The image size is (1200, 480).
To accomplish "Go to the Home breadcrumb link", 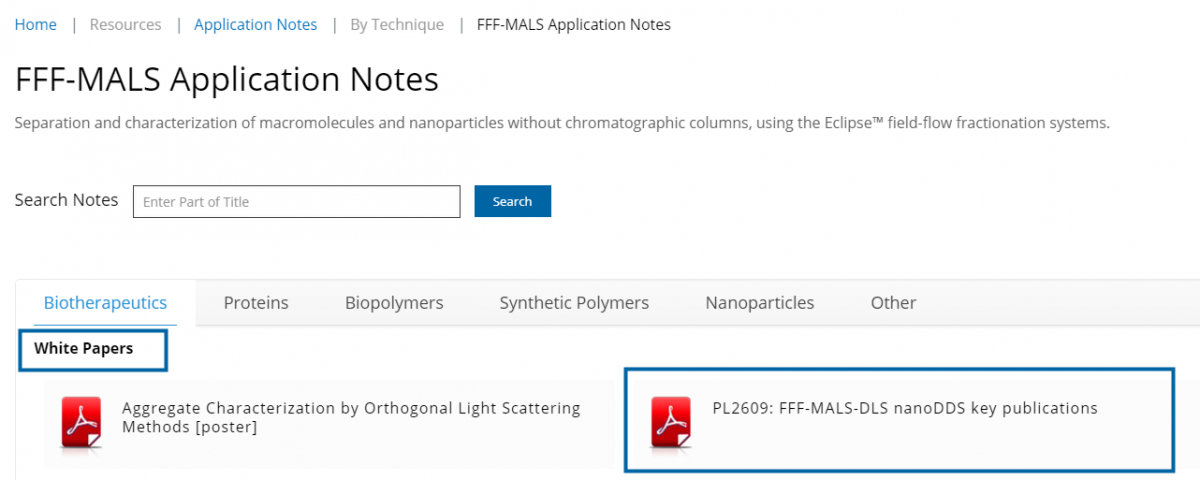I will pyautogui.click(x=35, y=24).
